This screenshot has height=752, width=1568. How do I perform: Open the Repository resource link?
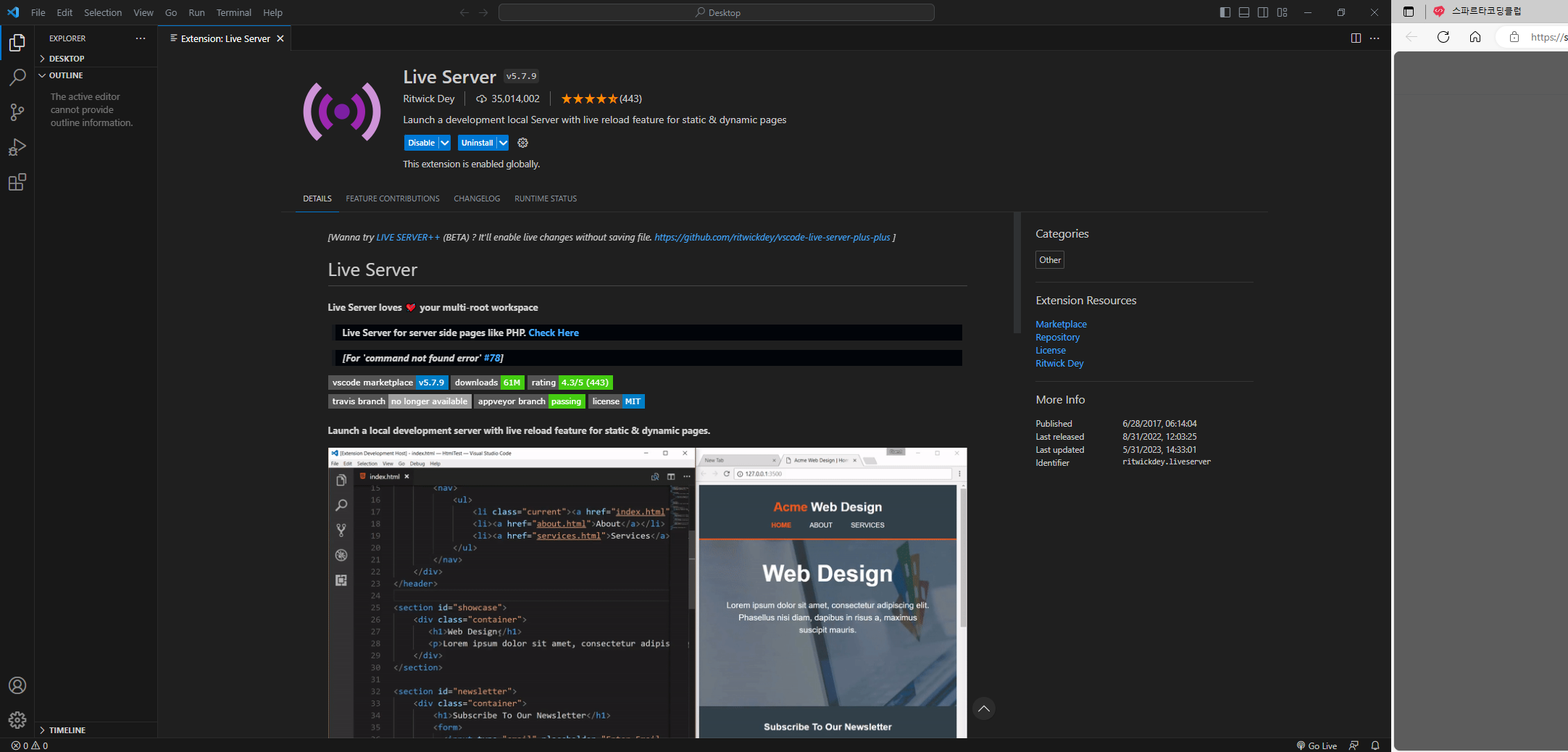1057,338
